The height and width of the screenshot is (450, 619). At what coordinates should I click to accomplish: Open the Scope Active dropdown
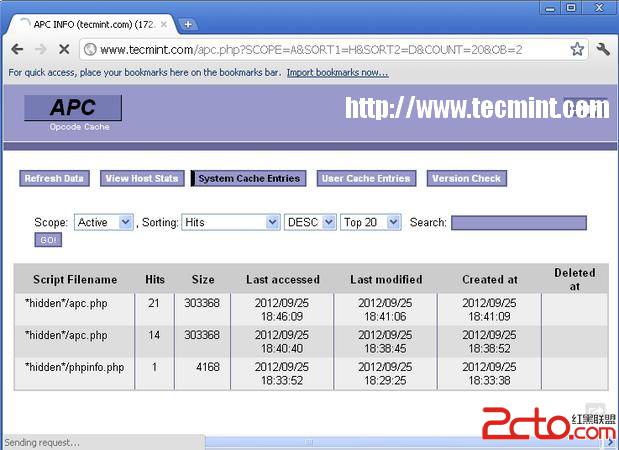104,222
